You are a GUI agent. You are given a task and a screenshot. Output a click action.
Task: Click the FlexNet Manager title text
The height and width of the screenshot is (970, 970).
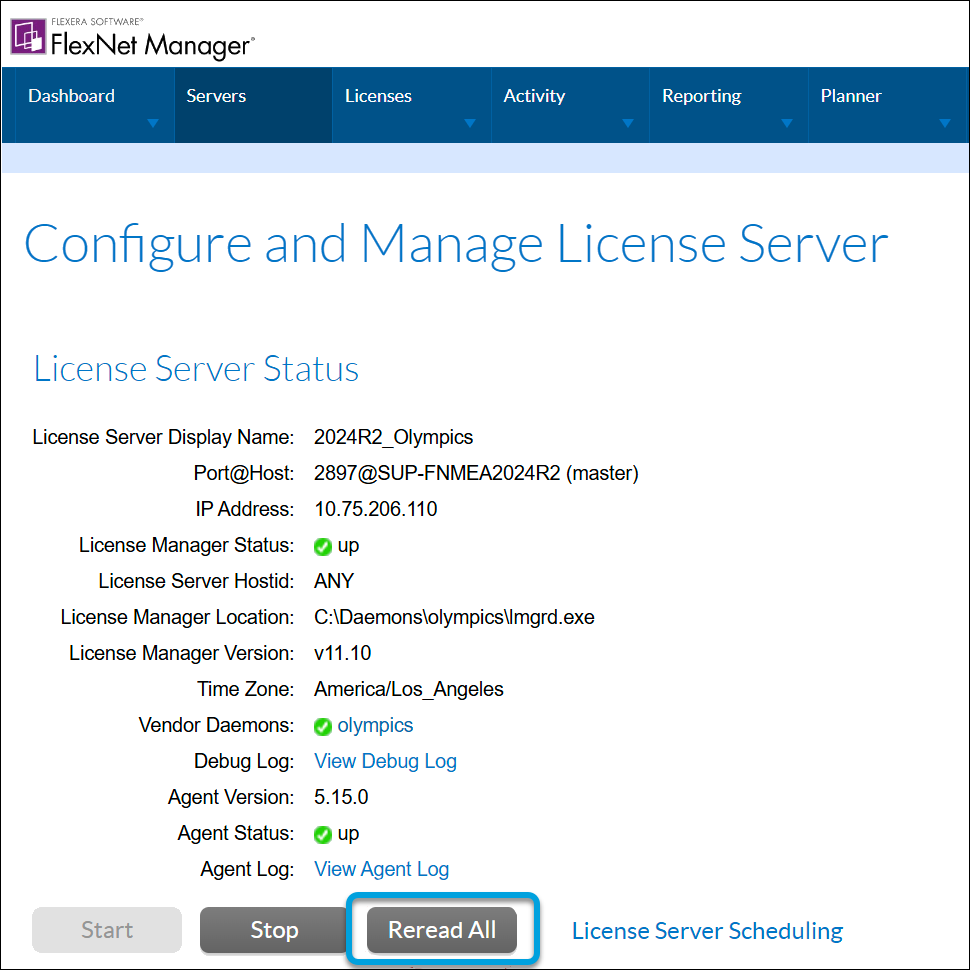coord(152,45)
